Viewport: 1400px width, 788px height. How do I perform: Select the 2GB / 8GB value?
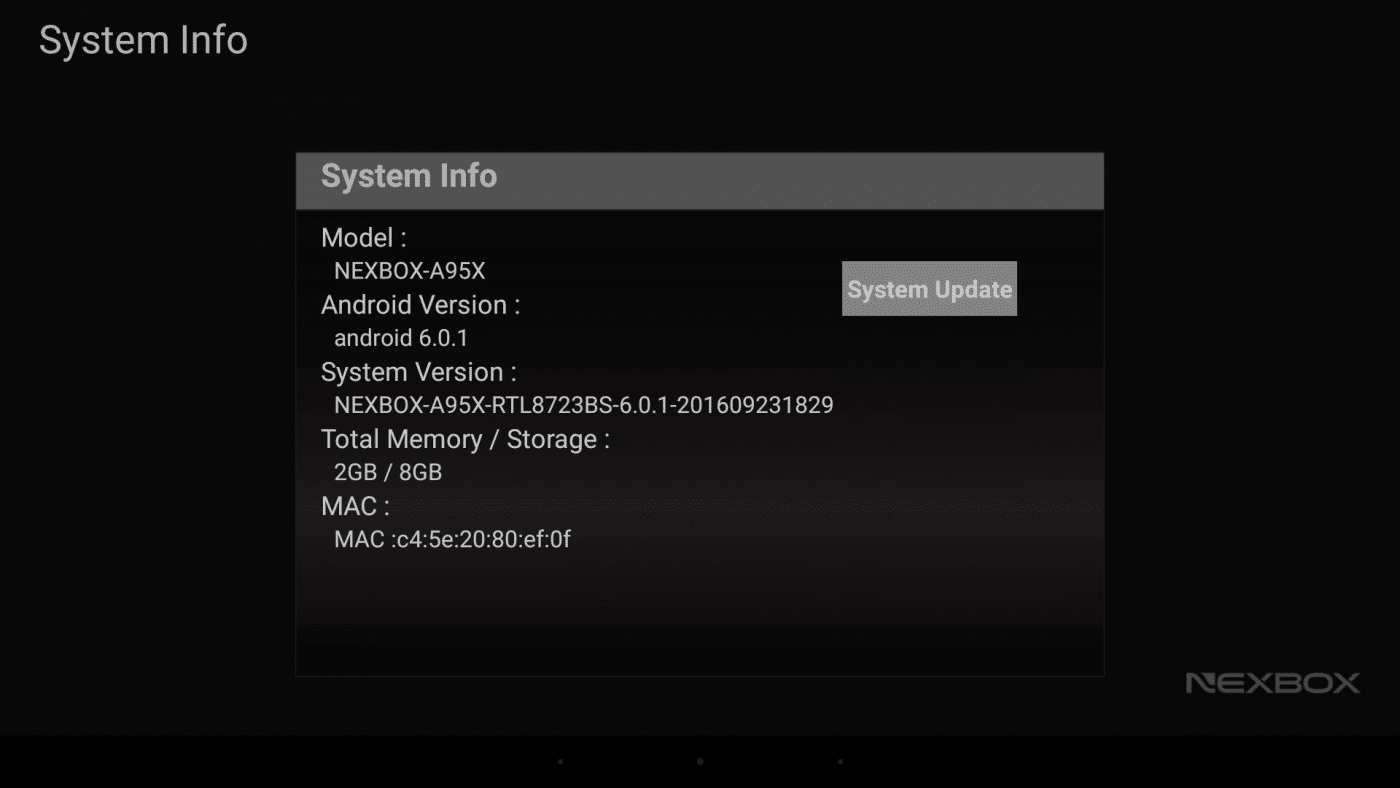[388, 472]
